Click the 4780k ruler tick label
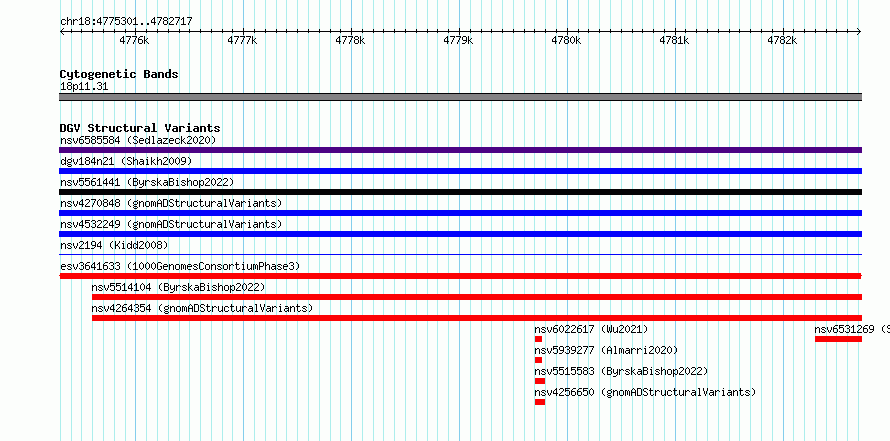The width and height of the screenshot is (890, 441). (x=566, y=40)
